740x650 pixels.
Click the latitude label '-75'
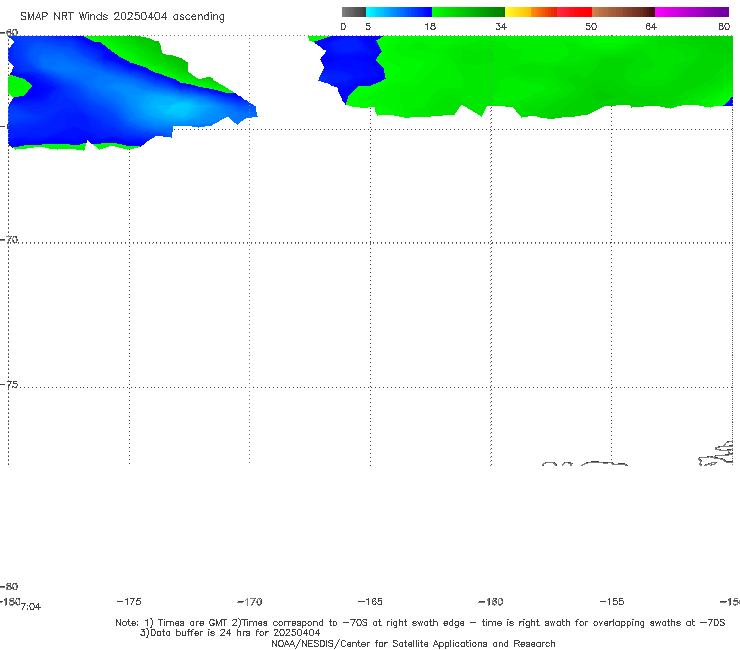coord(9,385)
